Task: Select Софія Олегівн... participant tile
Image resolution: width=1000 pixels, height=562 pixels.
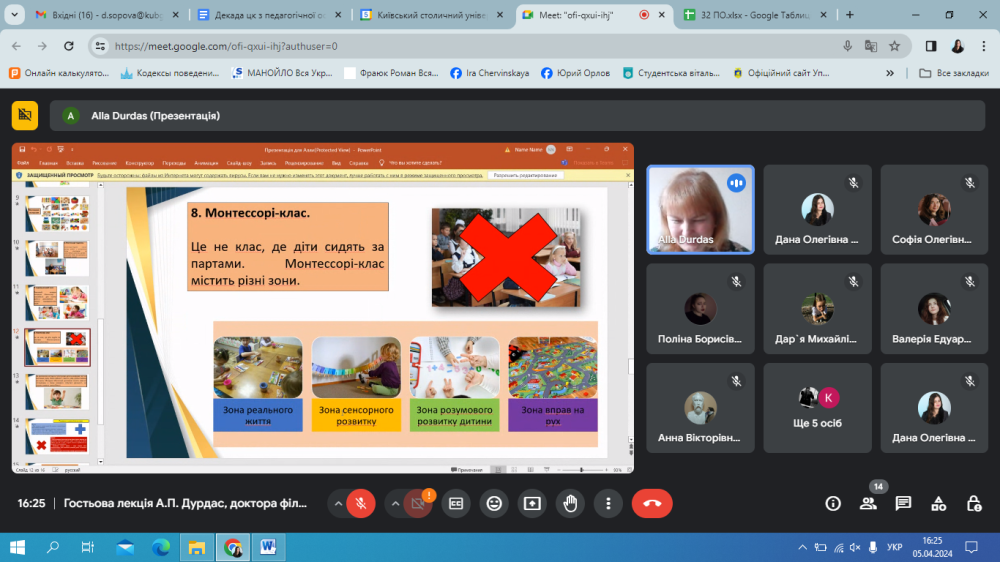Action: [x=934, y=210]
